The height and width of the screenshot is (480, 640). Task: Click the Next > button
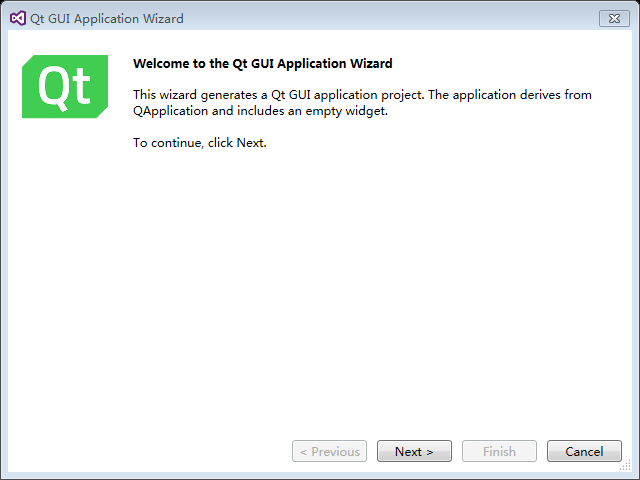pos(414,451)
